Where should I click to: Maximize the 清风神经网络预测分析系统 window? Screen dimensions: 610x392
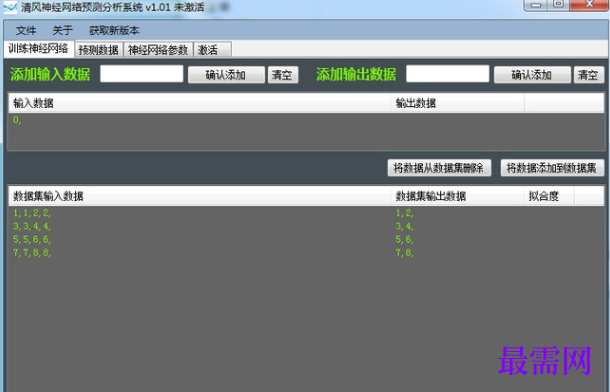click(x=558, y=5)
